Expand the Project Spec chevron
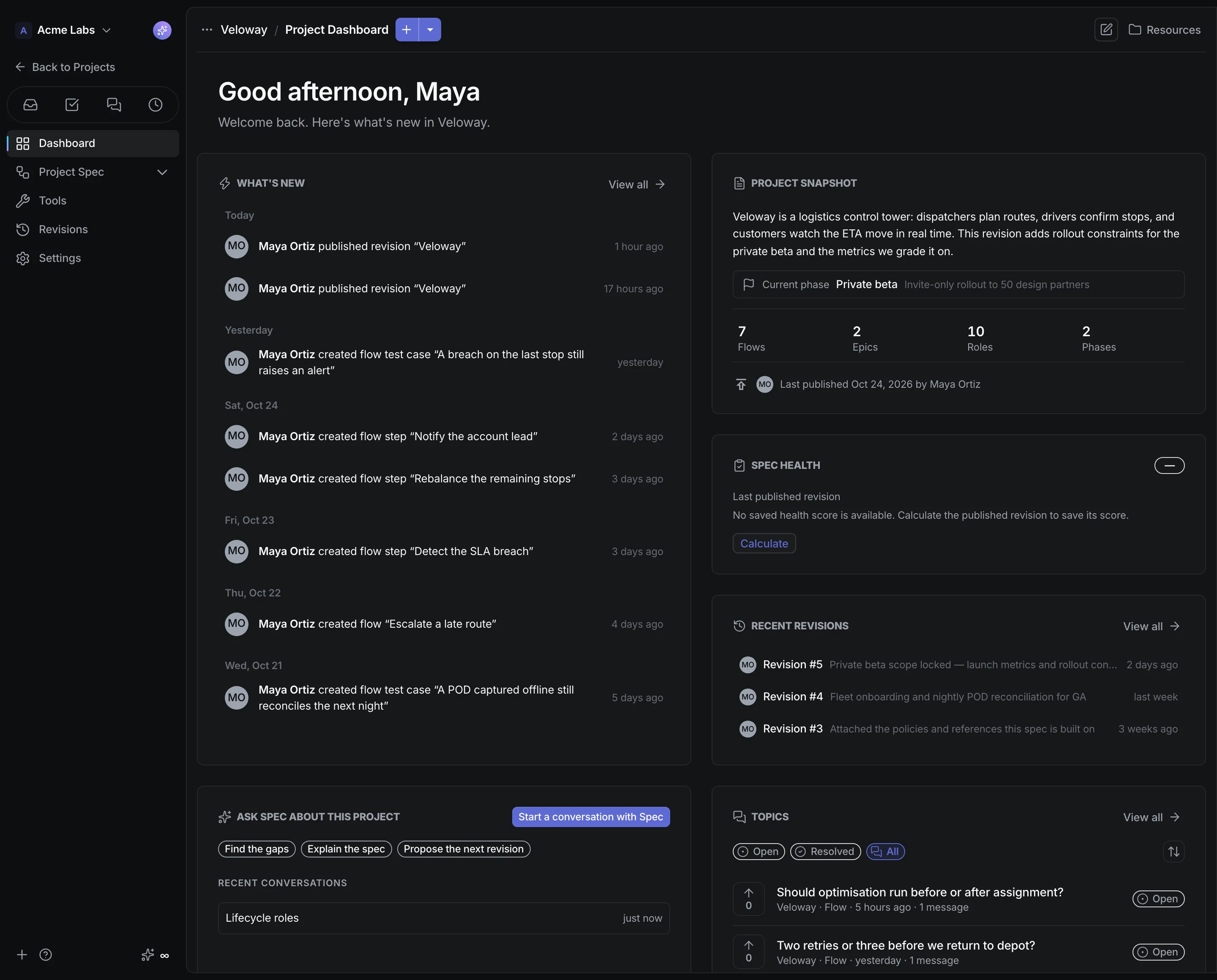This screenshot has width=1217, height=980. [162, 172]
